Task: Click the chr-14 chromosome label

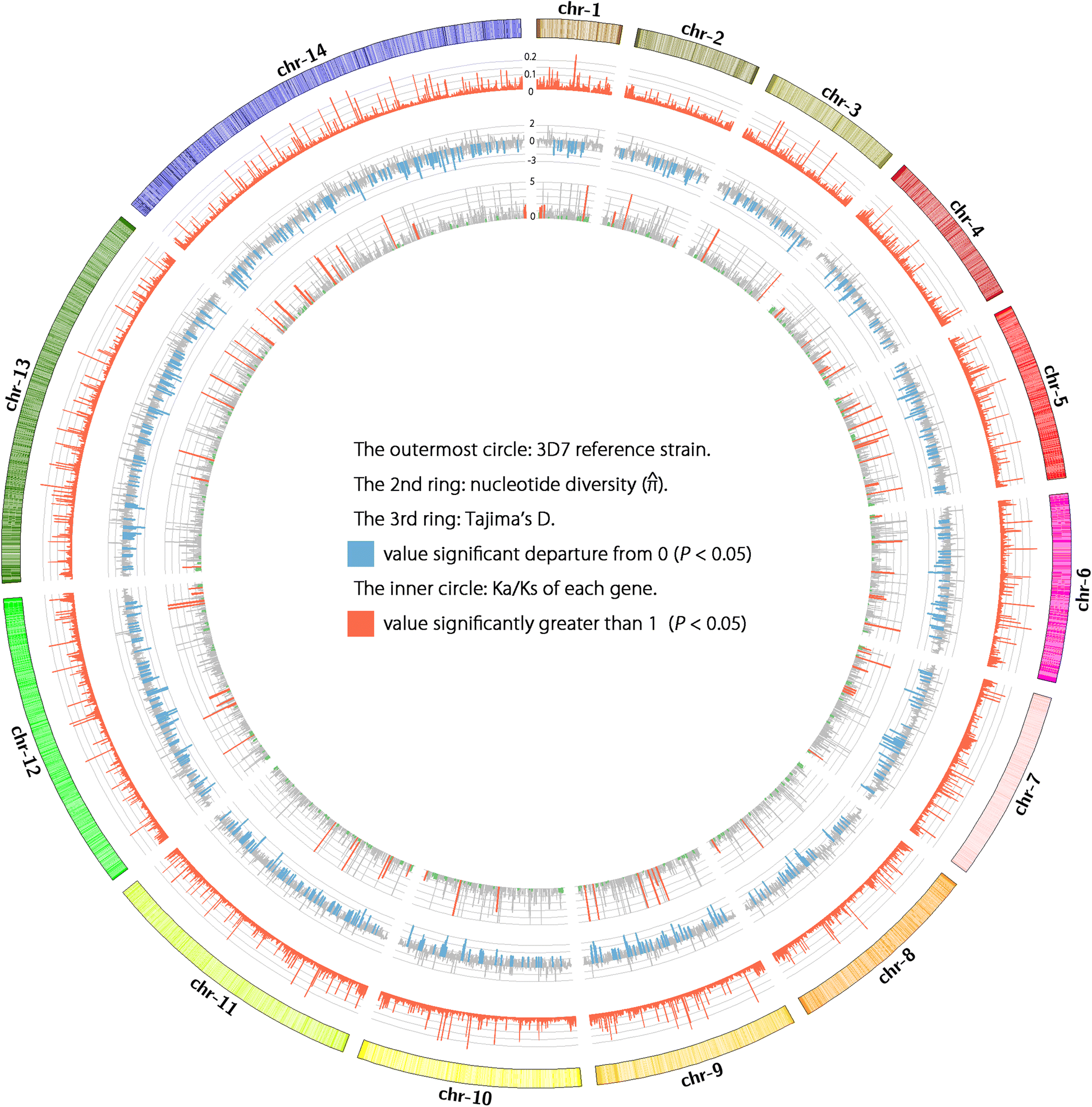Action: click(301, 59)
